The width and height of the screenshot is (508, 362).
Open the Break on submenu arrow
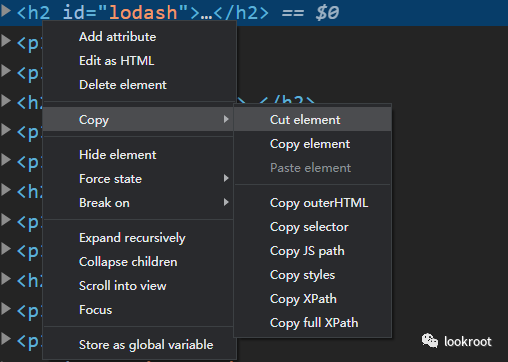(x=226, y=202)
